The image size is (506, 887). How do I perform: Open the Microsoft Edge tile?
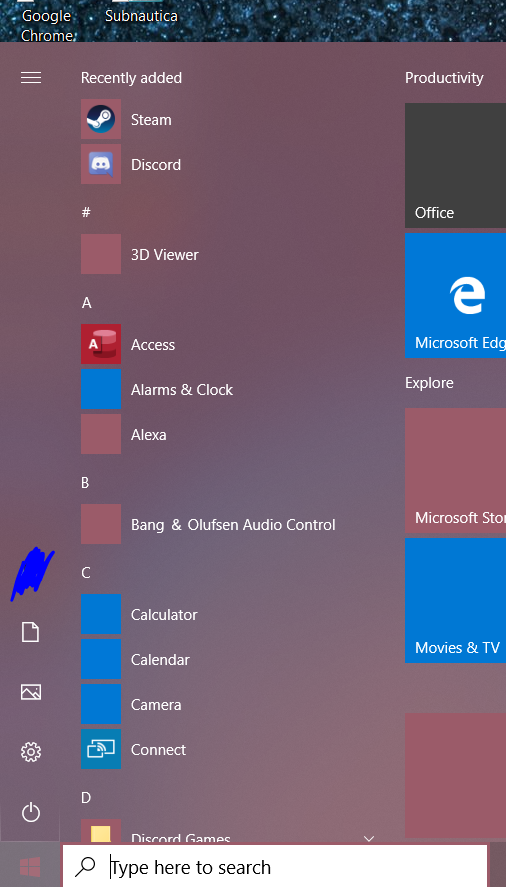[455, 295]
